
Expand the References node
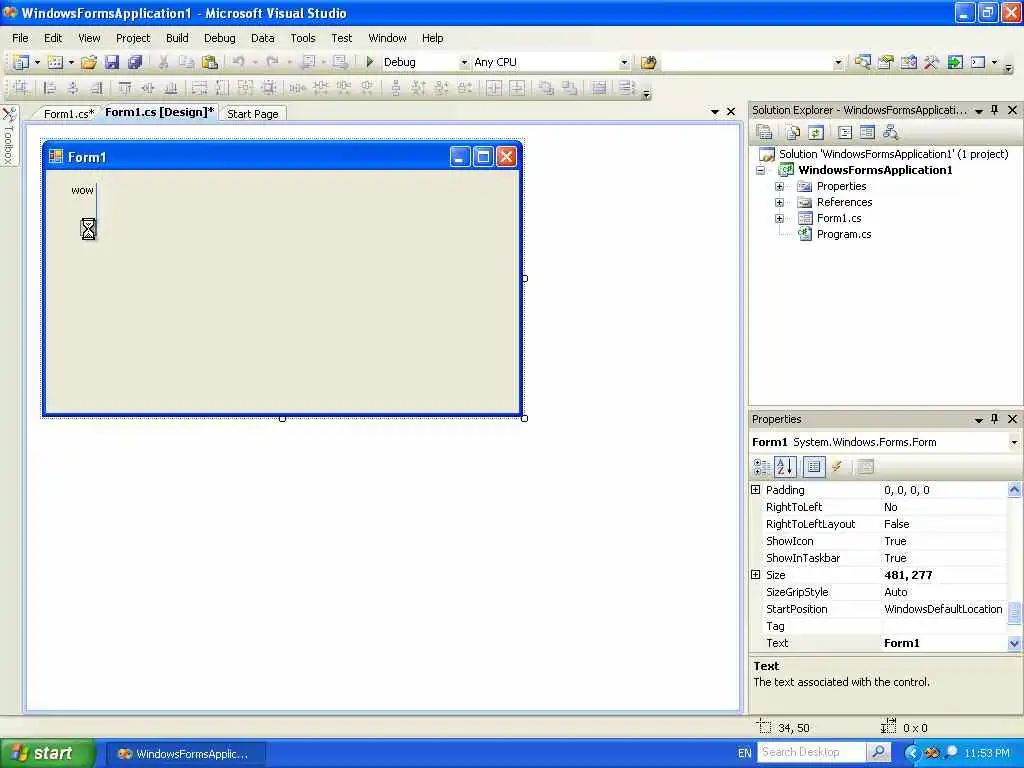(779, 202)
